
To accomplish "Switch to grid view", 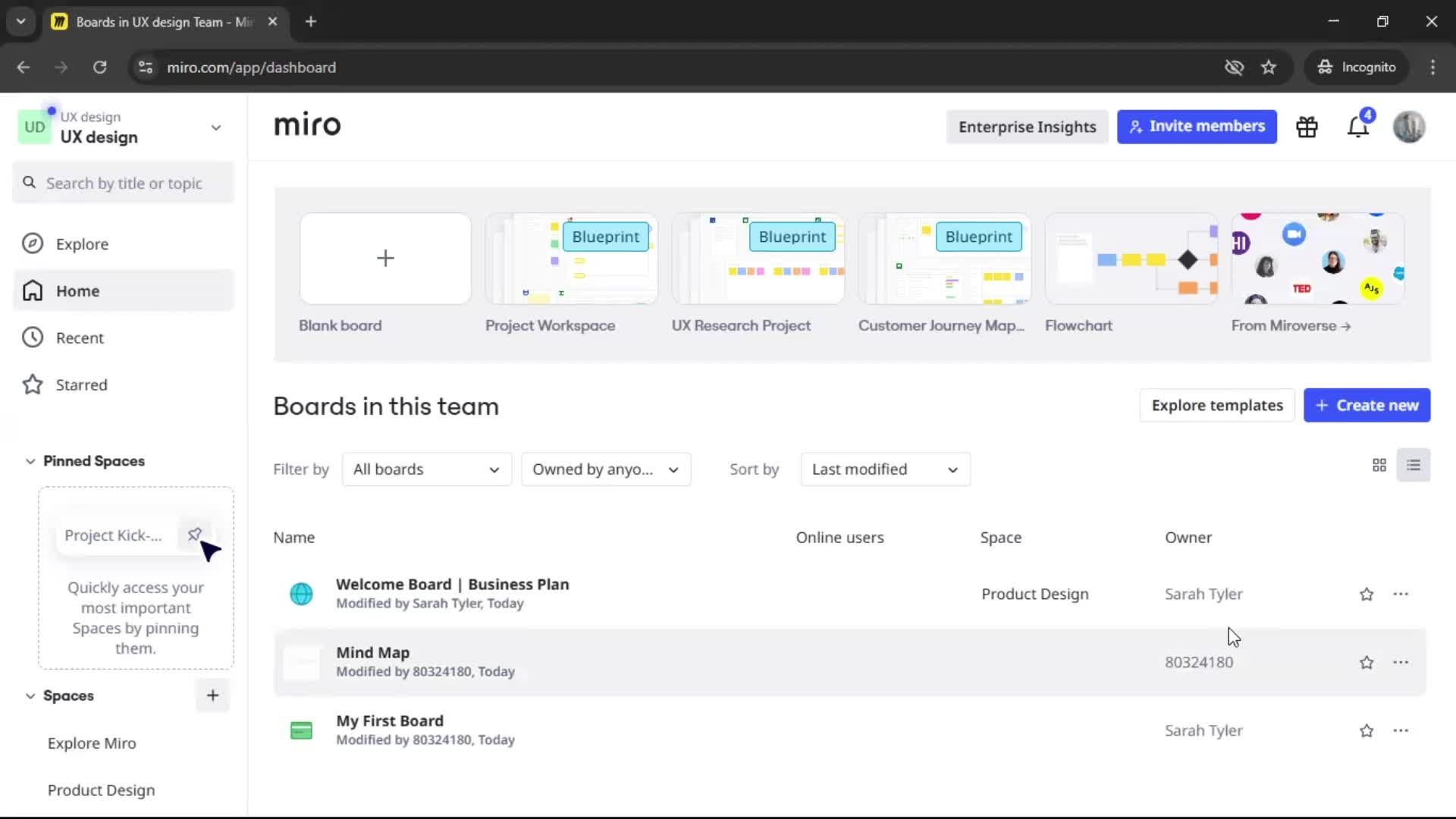I will pyautogui.click(x=1379, y=465).
